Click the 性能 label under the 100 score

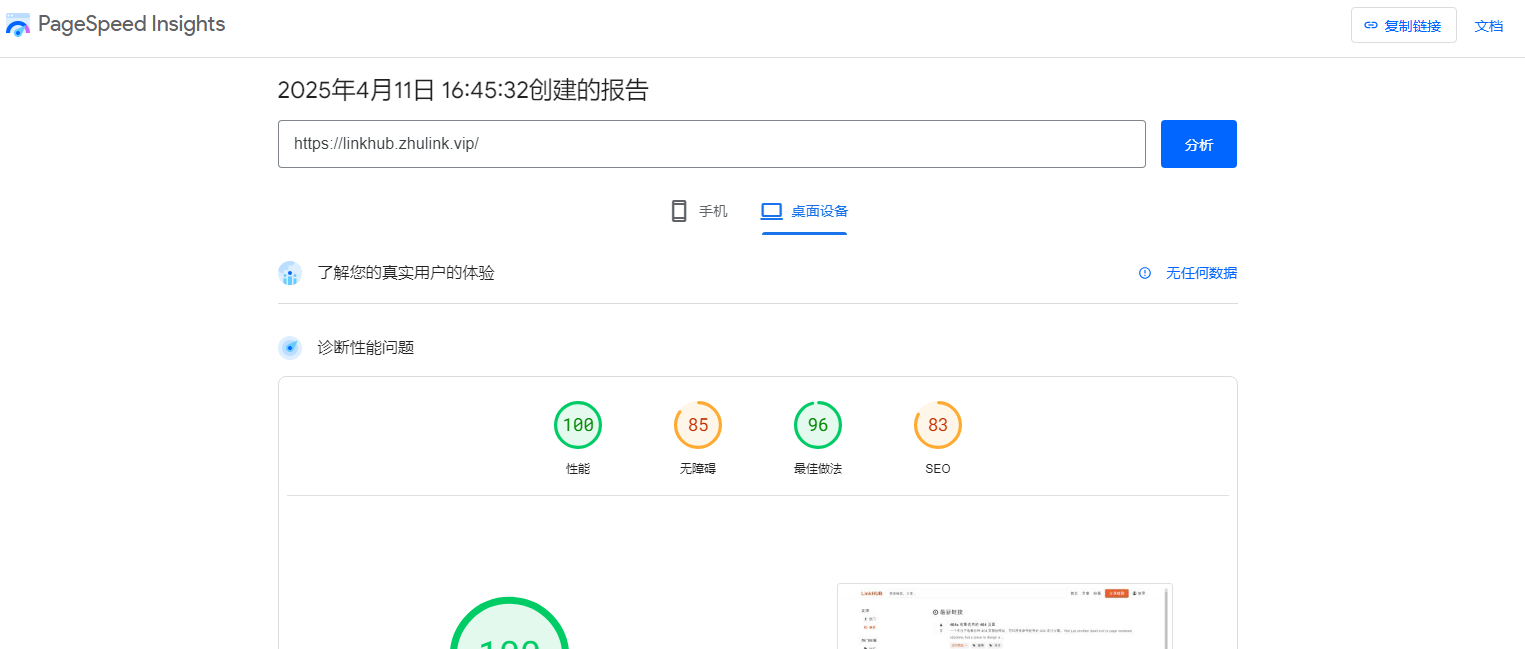coord(578,468)
